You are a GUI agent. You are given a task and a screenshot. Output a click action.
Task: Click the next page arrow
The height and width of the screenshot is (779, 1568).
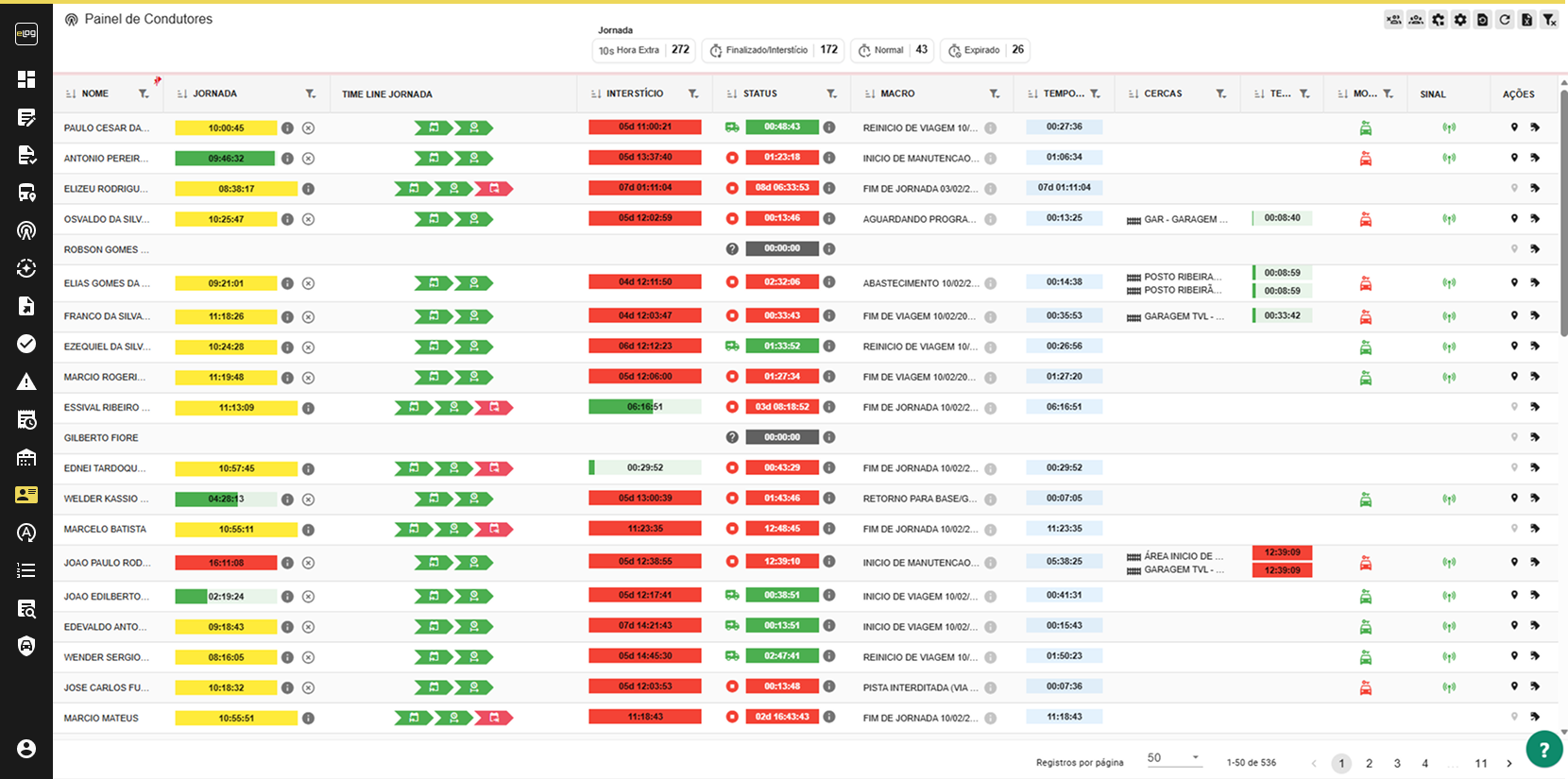coord(1508,763)
